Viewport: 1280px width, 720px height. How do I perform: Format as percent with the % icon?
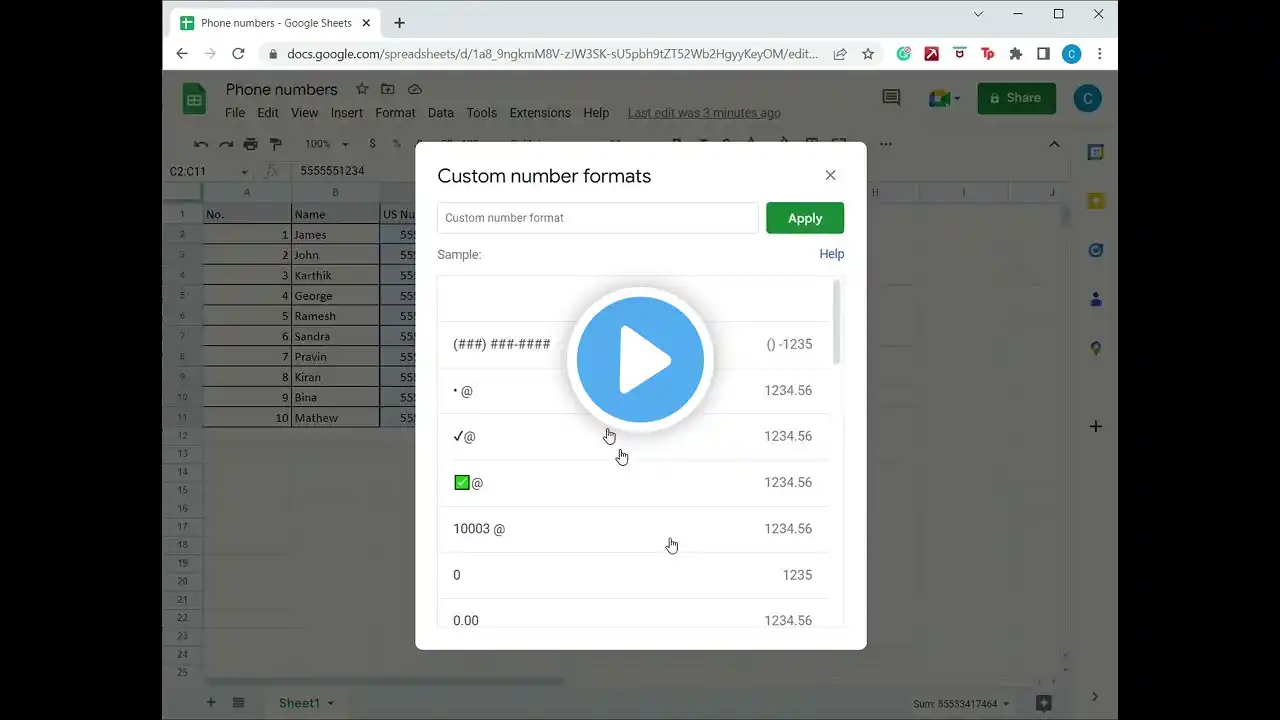397,144
